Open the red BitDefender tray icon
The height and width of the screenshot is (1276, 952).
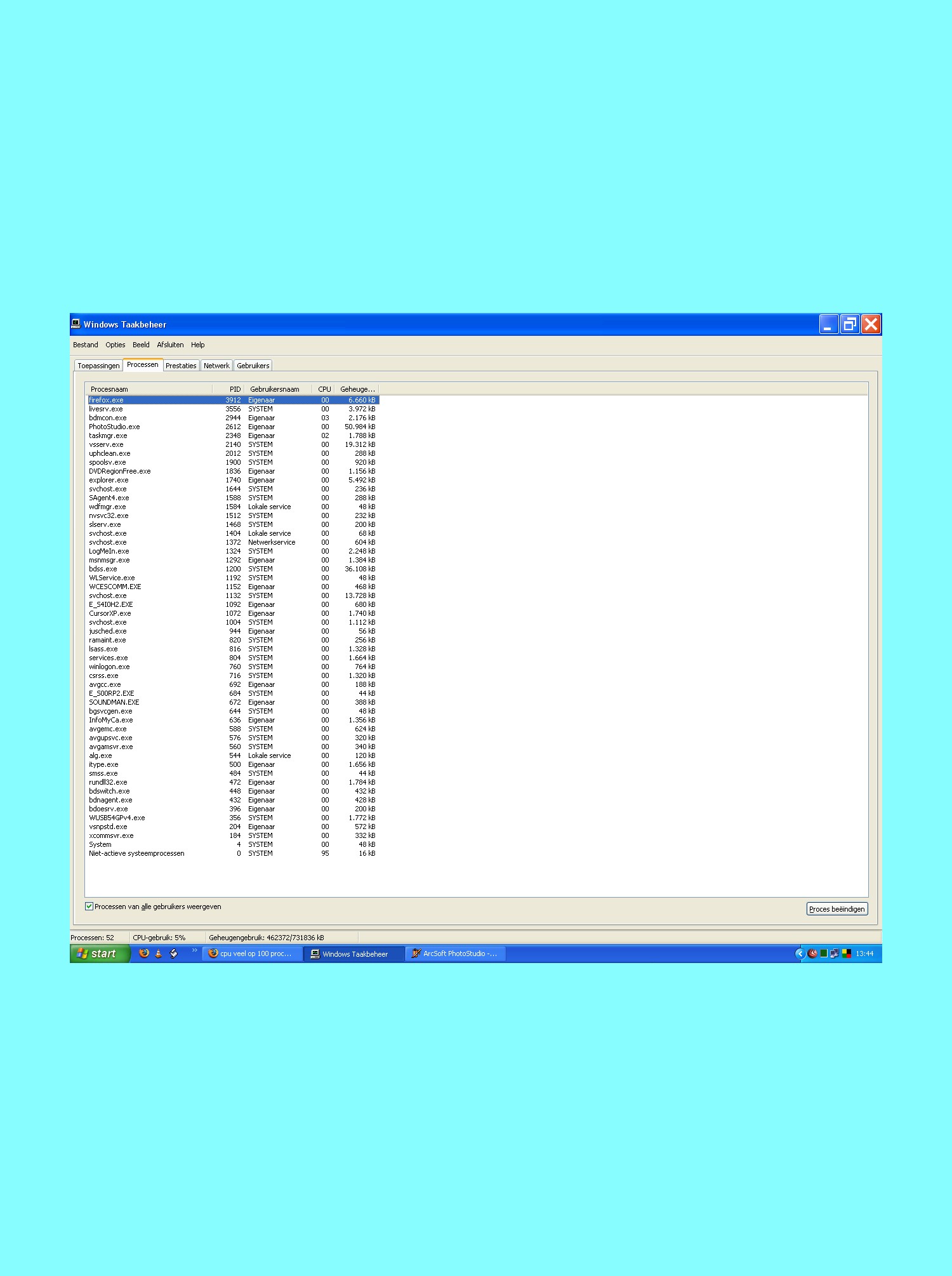[x=812, y=954]
